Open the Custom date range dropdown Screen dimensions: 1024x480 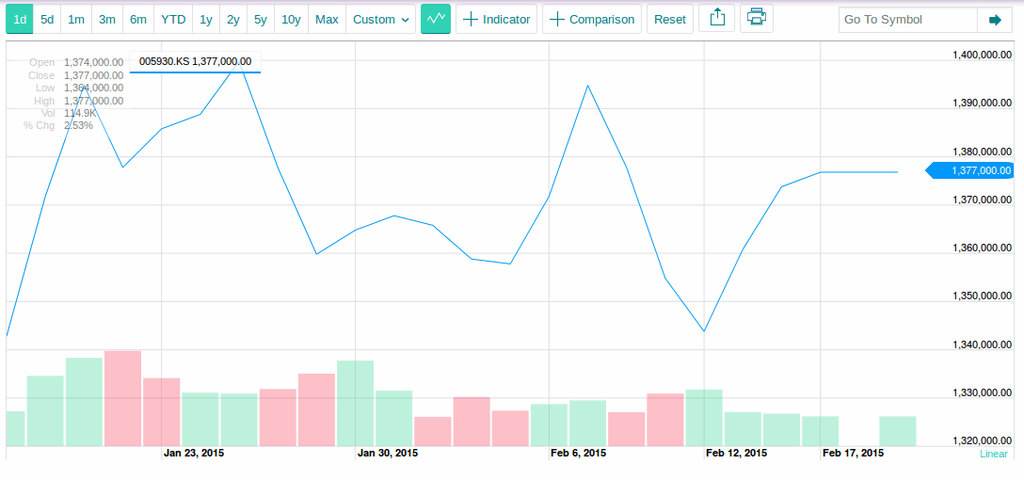pos(381,19)
